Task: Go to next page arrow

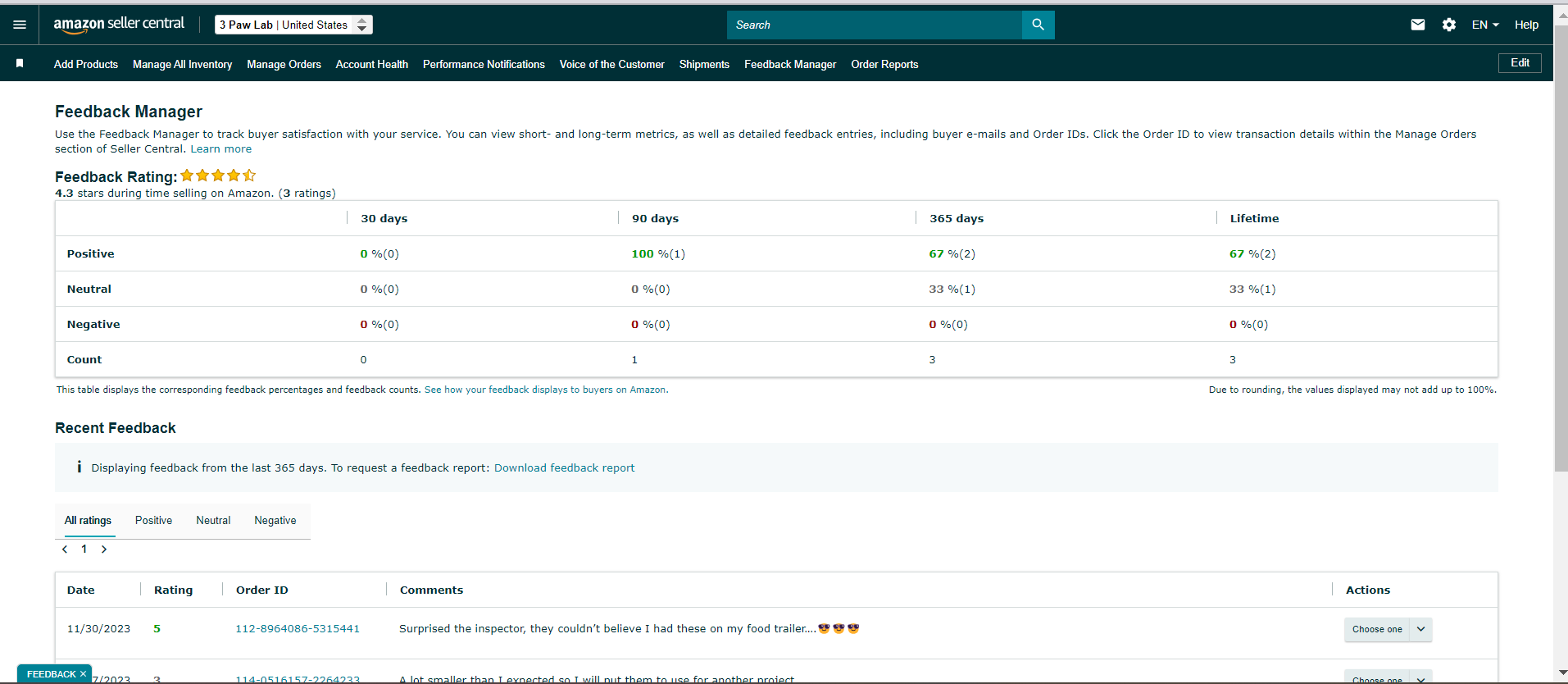Action: coord(104,549)
